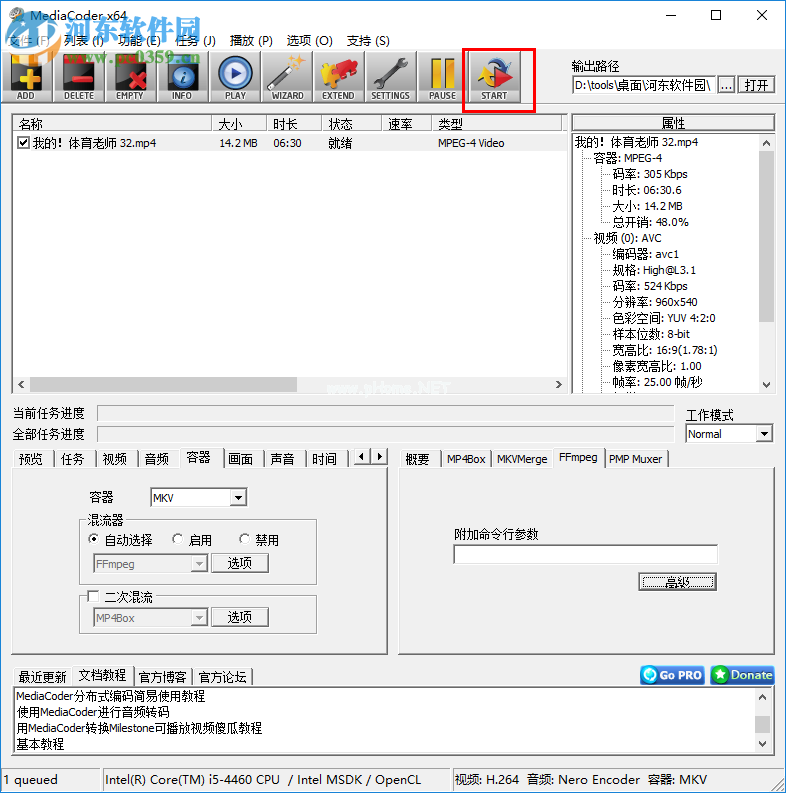786x793 pixels.
Task: Open the 容器 MKV dropdown
Action: click(x=238, y=498)
